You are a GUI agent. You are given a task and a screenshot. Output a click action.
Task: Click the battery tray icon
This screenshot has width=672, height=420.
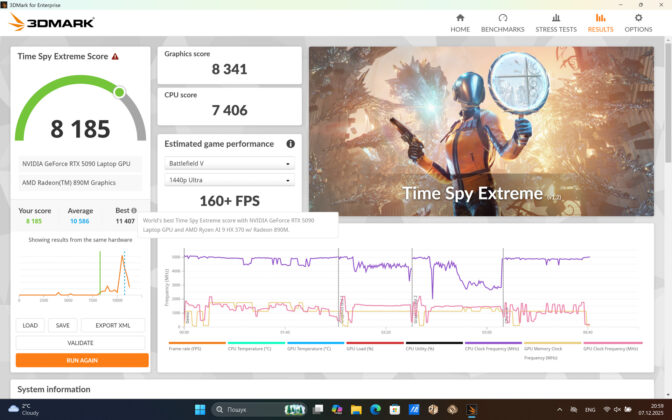pos(628,410)
